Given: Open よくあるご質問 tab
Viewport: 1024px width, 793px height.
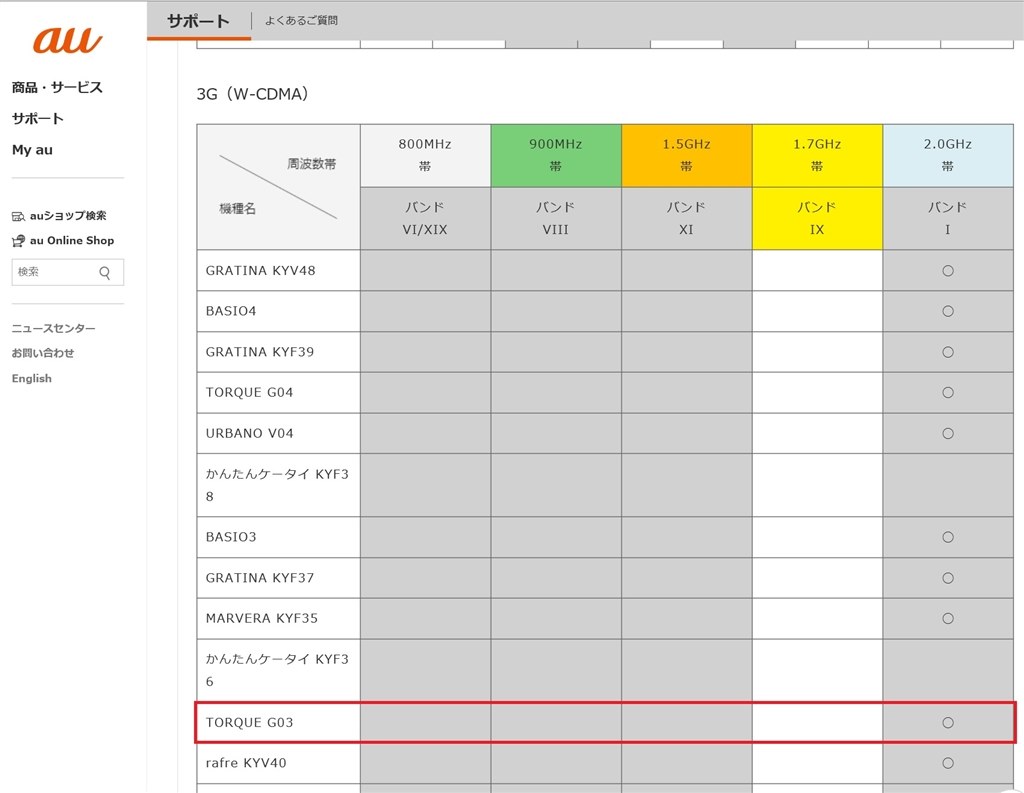Looking at the screenshot, I should coord(301,21).
